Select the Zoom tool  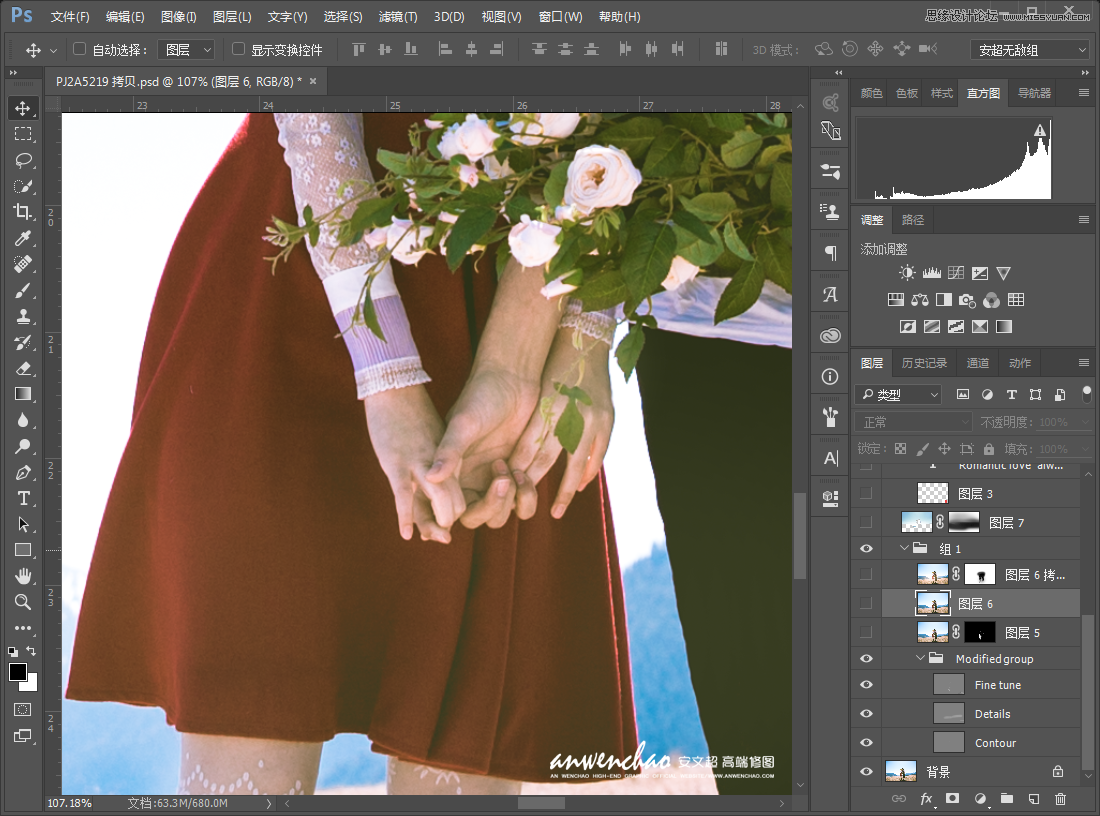pyautogui.click(x=22, y=602)
